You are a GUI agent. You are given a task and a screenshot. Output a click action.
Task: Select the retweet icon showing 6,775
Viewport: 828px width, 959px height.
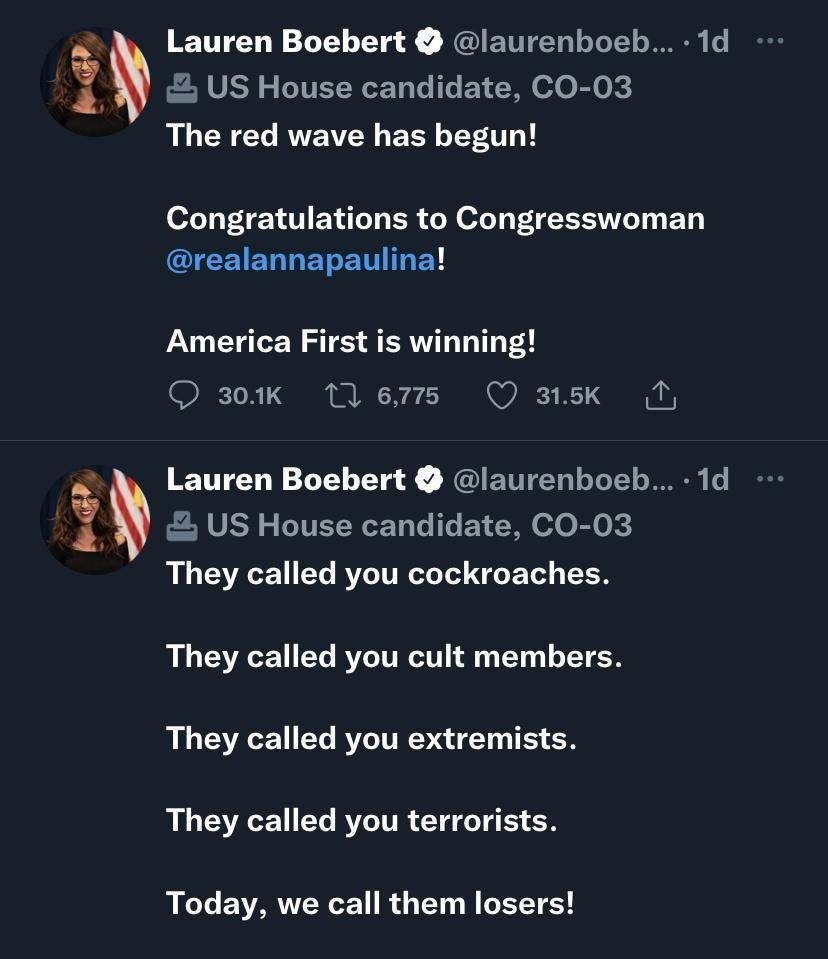click(344, 394)
